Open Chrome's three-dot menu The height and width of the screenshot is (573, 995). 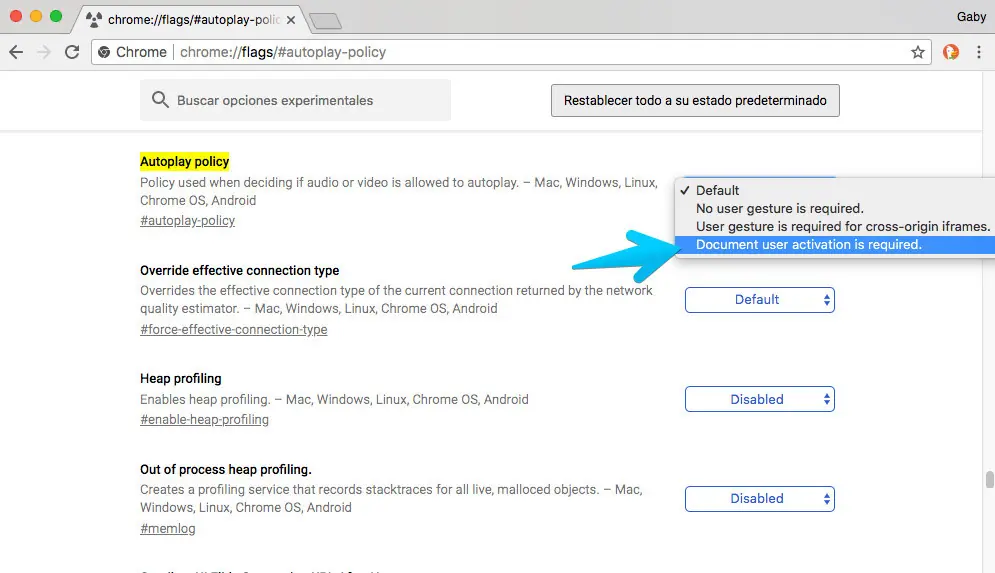(x=979, y=52)
